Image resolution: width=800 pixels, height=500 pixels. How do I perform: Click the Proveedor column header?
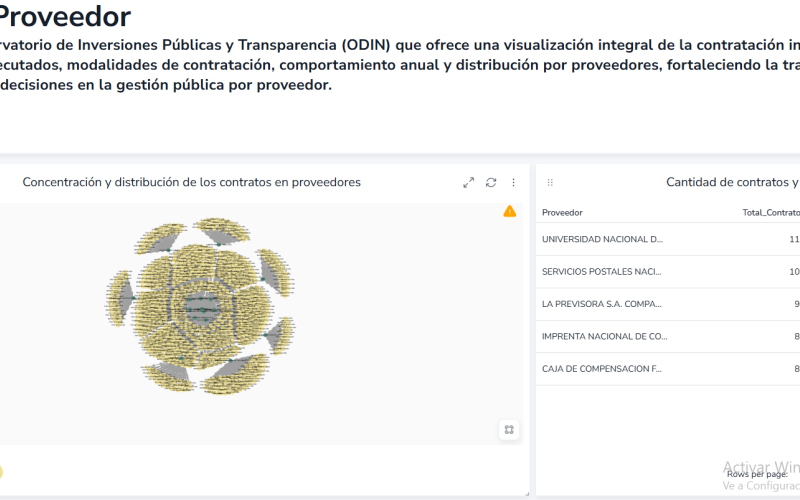(562, 213)
